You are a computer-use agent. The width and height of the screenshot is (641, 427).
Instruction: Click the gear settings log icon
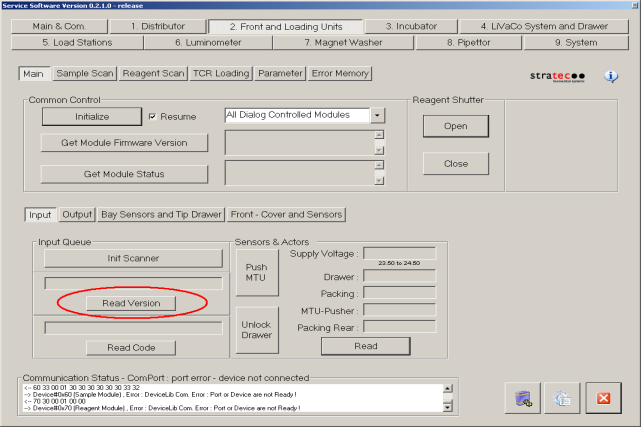pyautogui.click(x=562, y=396)
